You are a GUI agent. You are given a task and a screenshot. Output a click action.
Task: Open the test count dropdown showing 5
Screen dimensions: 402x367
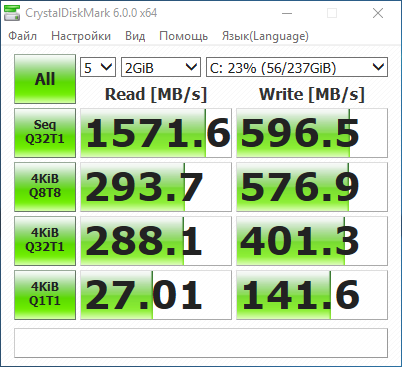click(x=98, y=67)
